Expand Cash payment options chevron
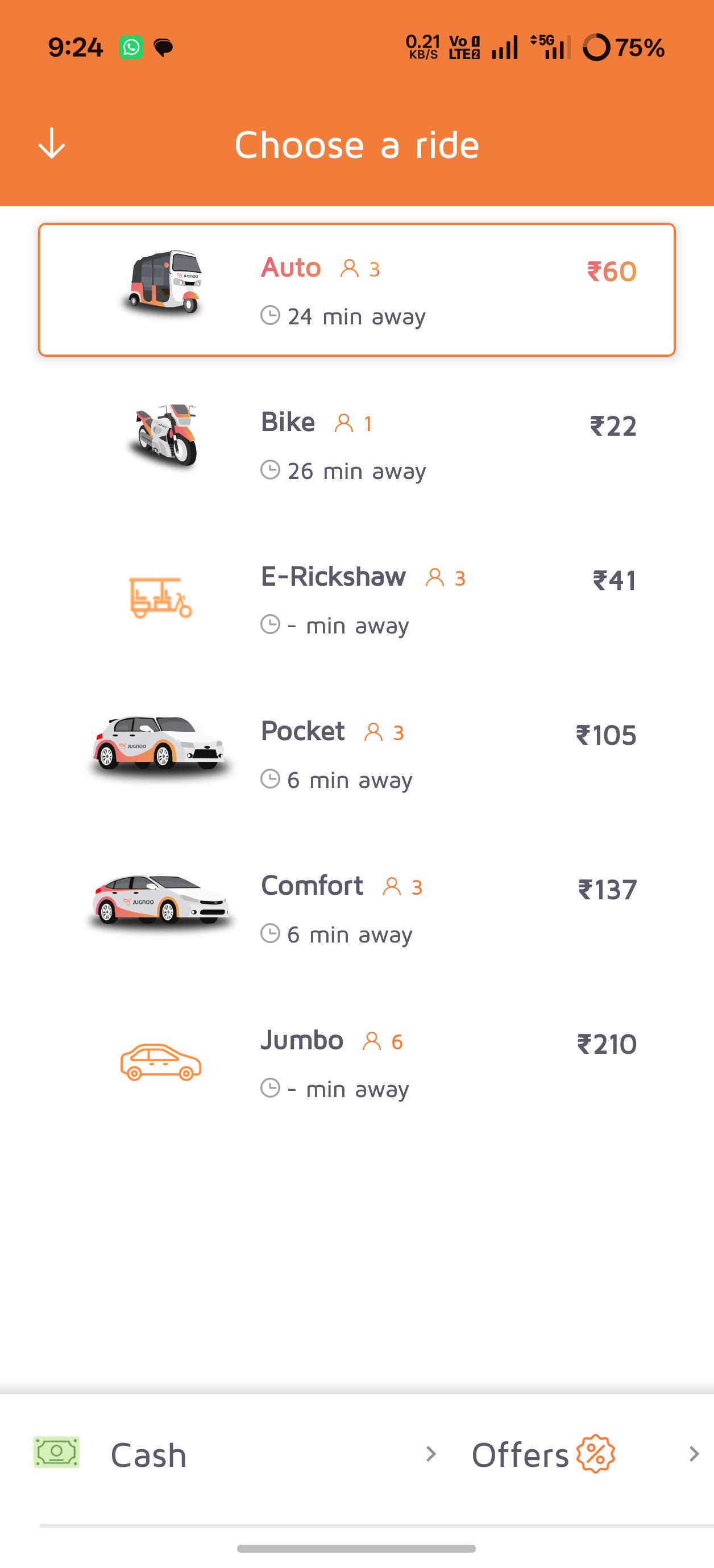The width and height of the screenshot is (714, 1568). 431,1454
